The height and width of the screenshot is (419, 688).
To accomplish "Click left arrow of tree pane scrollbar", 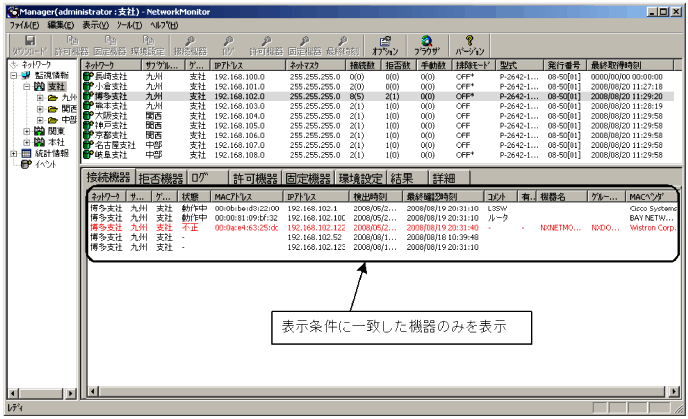I will click(14, 393).
